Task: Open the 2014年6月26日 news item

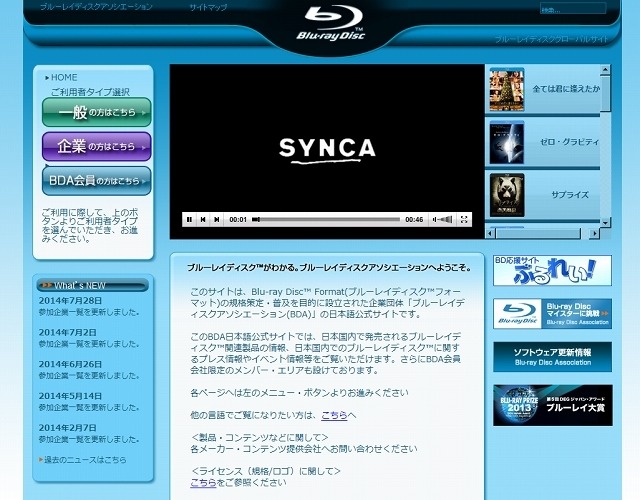Action: [x=89, y=370]
